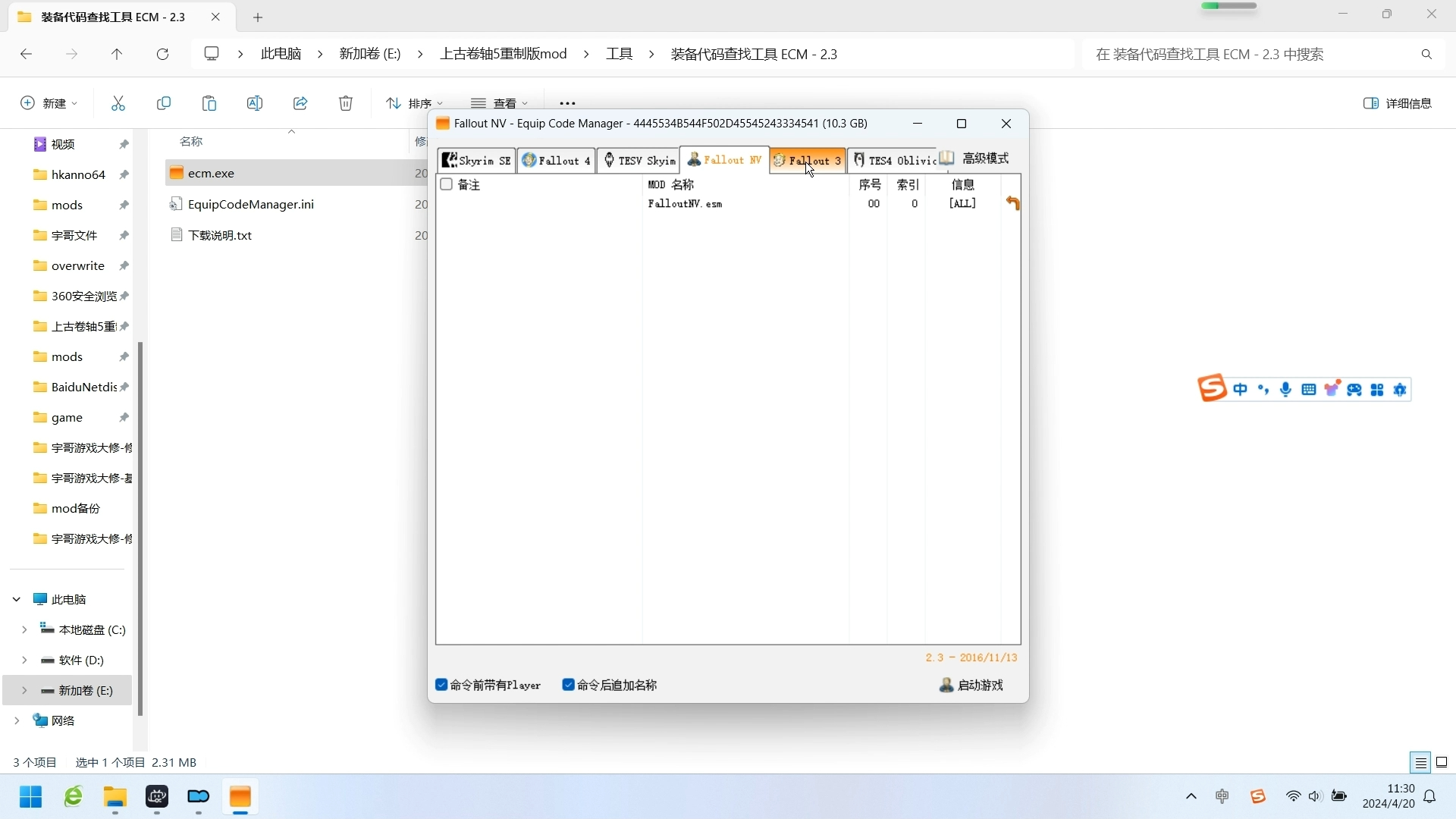Click the Share icon in Explorer toolbar

coord(300,103)
